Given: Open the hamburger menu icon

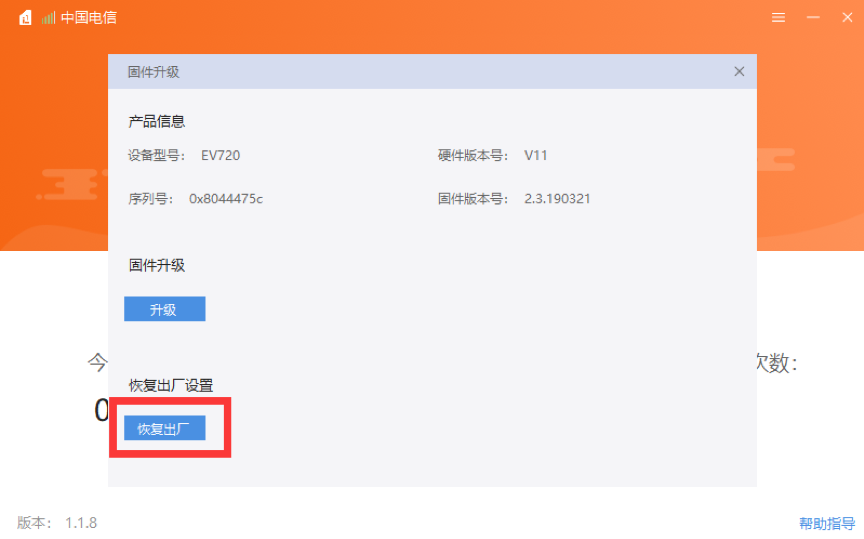Looking at the screenshot, I should coord(778,18).
